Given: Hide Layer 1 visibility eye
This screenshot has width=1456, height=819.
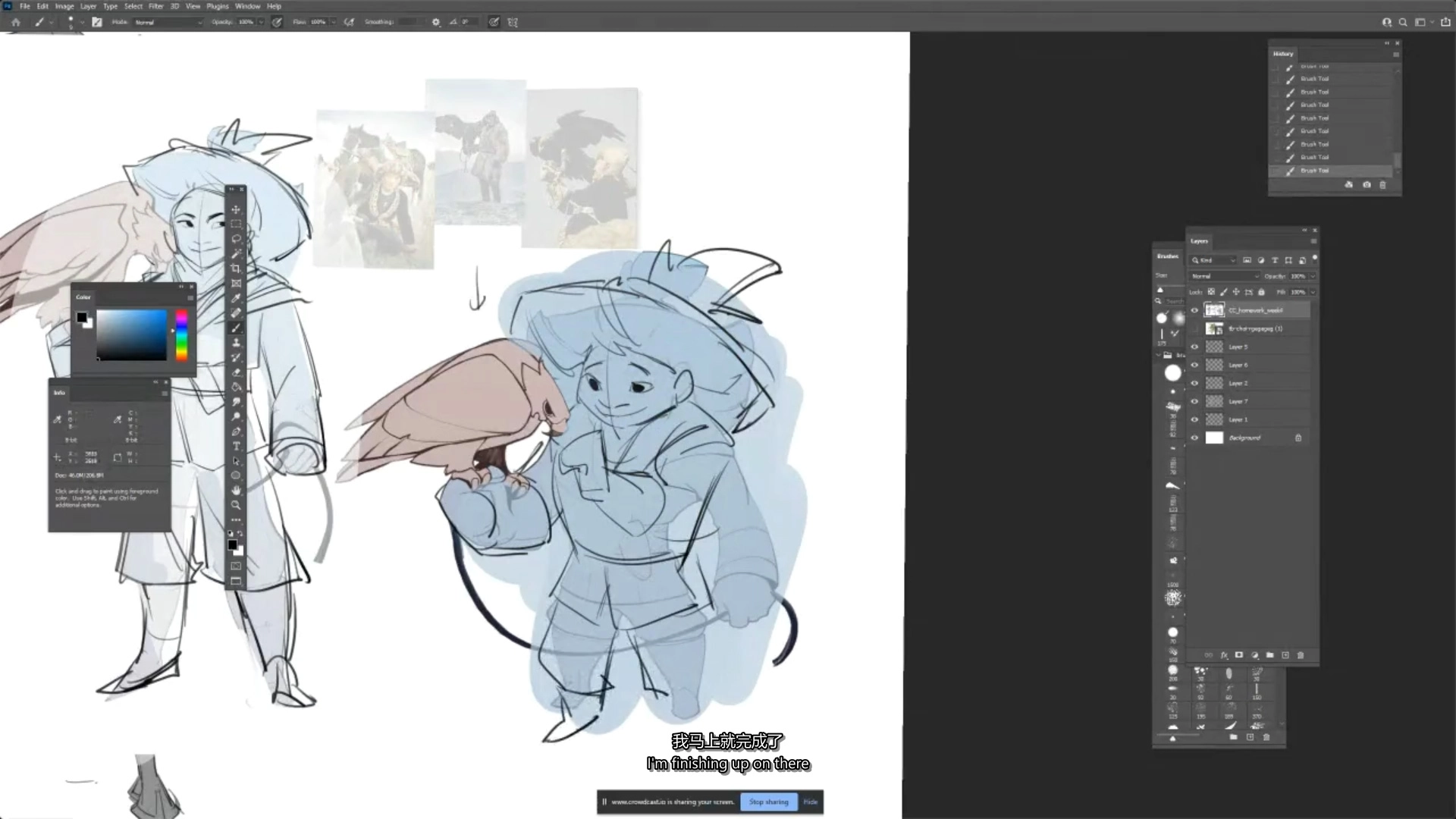Looking at the screenshot, I should 1195,419.
